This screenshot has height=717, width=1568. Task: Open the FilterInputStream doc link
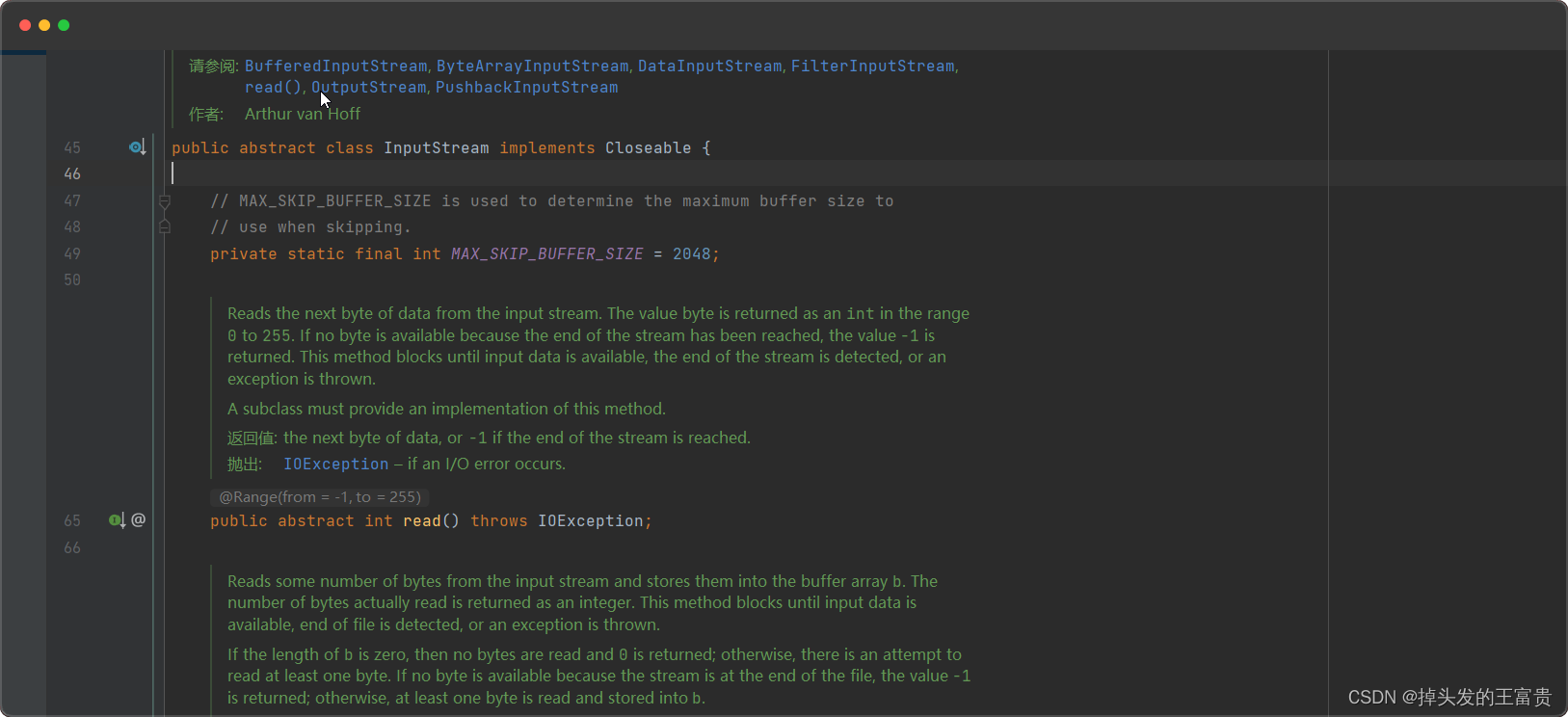click(x=873, y=66)
